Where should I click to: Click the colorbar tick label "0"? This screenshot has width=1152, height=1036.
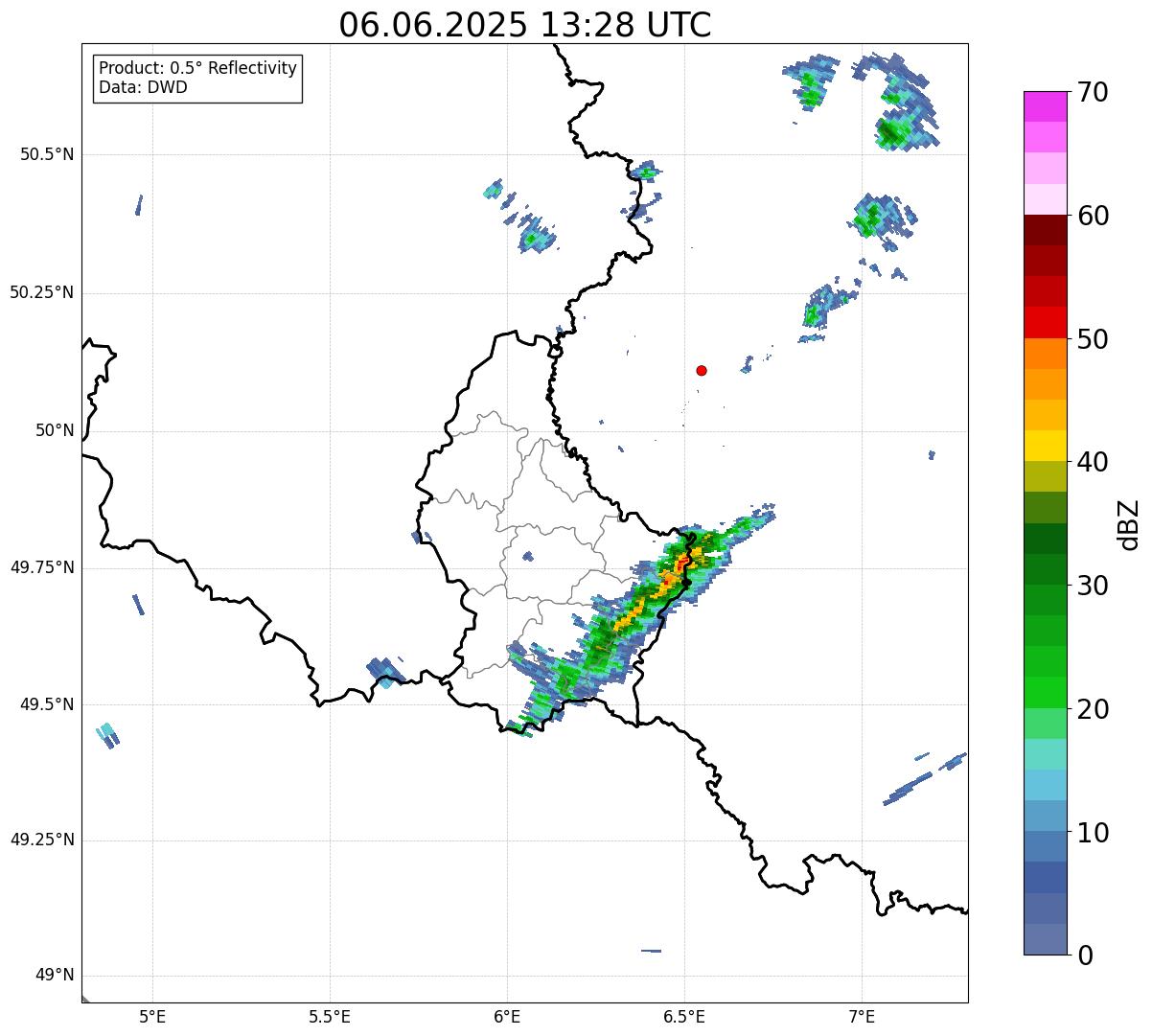1085,955
